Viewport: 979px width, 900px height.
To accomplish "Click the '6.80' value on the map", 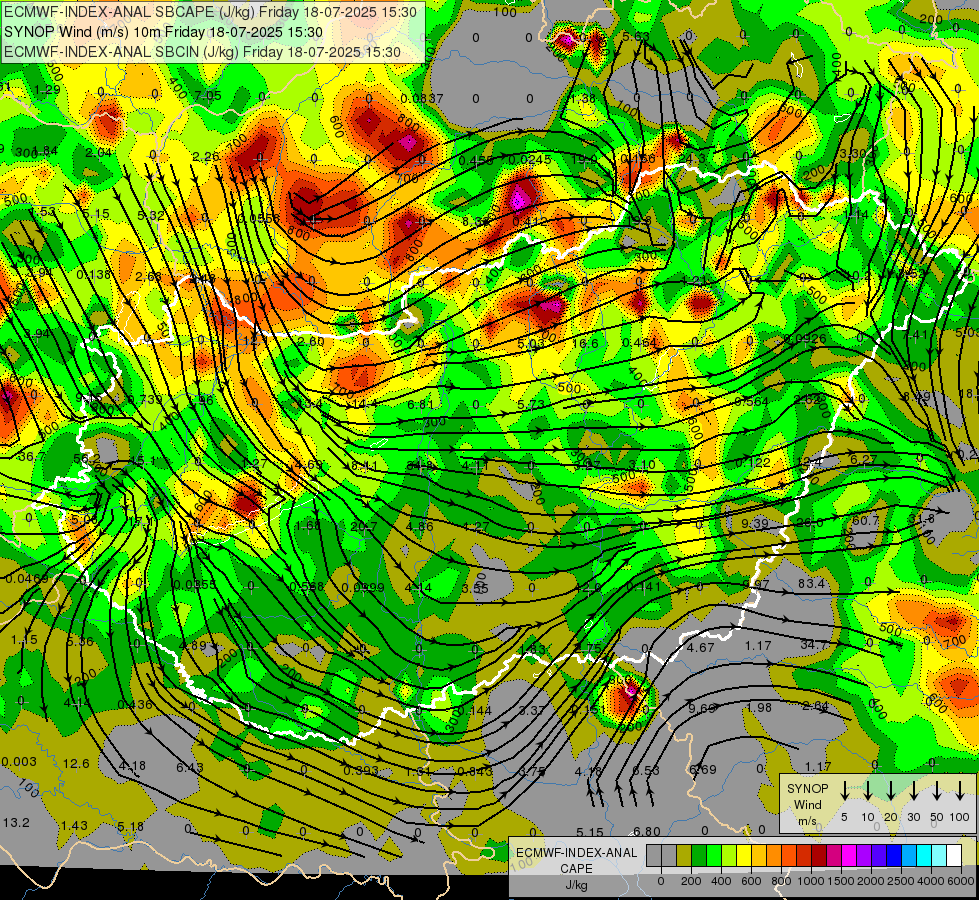I will click(x=647, y=831).
